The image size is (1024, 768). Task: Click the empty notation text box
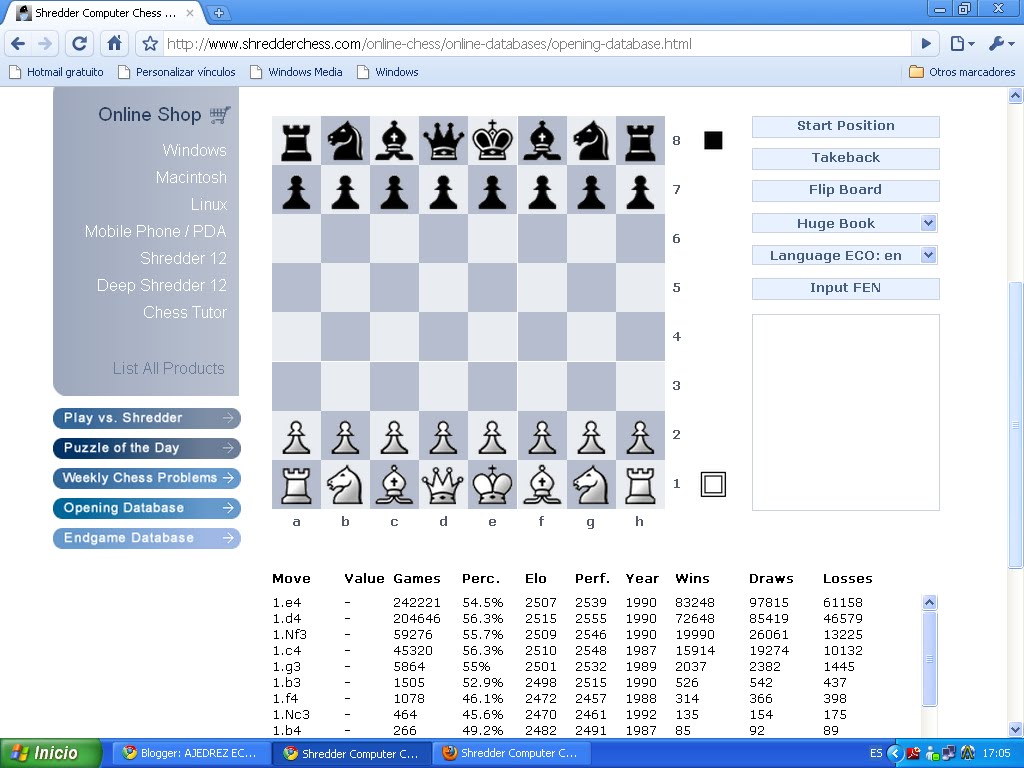[845, 412]
